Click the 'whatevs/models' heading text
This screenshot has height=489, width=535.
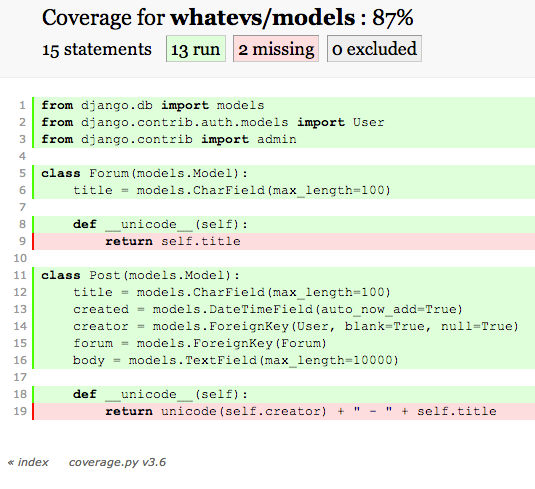[x=263, y=17]
